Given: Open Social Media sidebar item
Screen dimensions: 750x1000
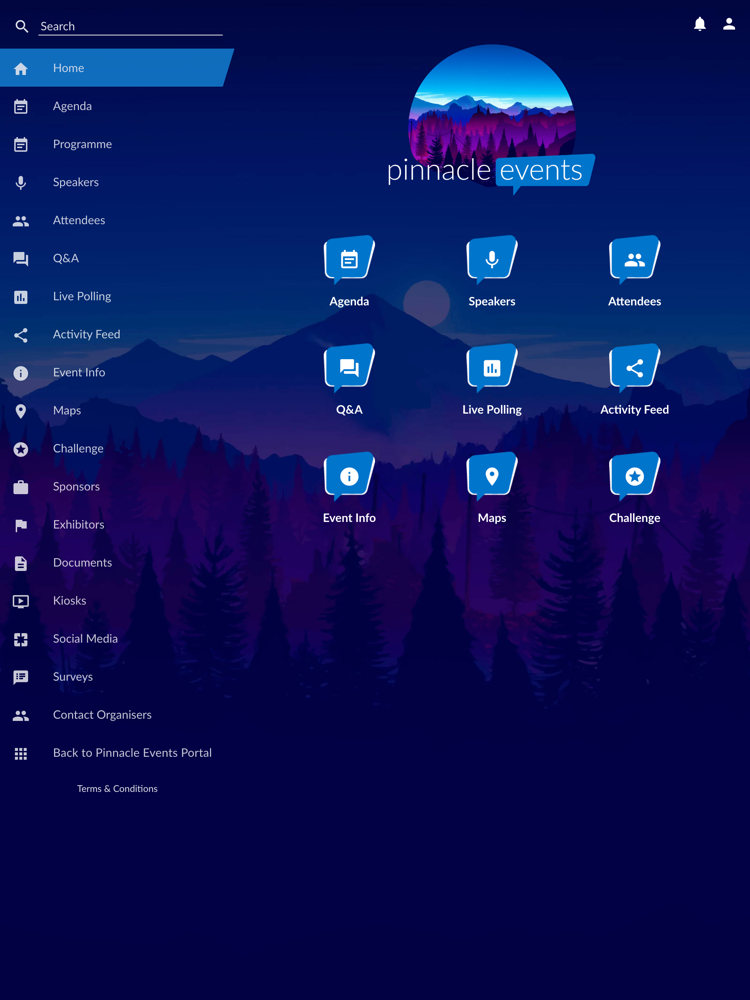Looking at the screenshot, I should pos(115,638).
